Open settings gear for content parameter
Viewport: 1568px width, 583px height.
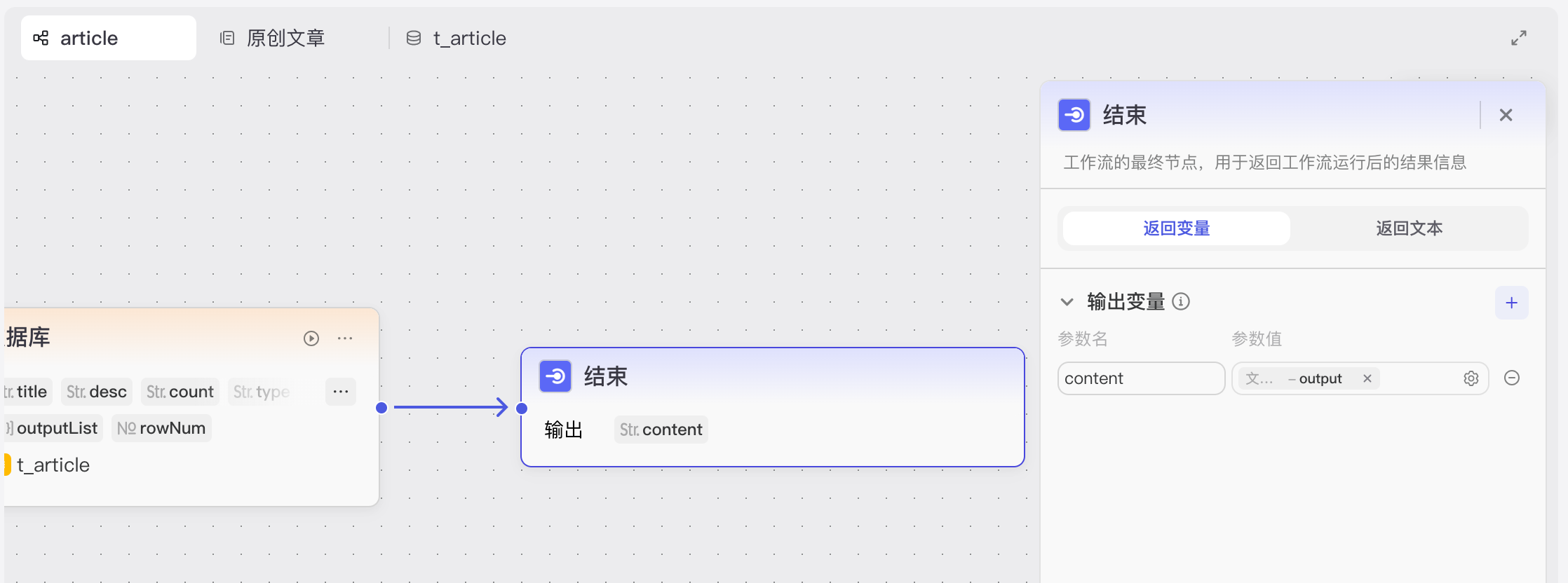(1471, 378)
